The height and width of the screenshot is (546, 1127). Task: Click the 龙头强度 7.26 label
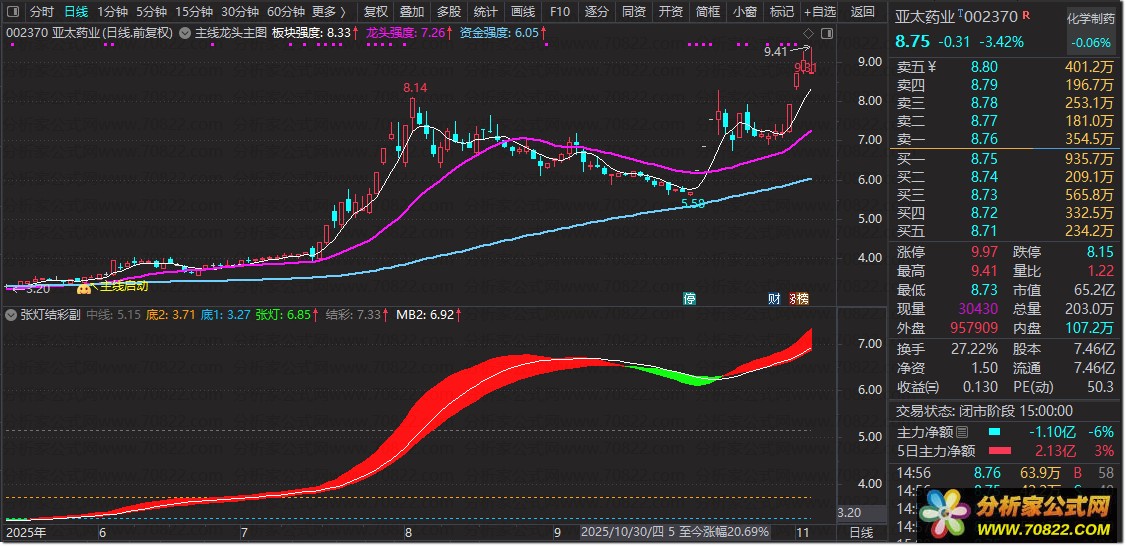(x=408, y=33)
